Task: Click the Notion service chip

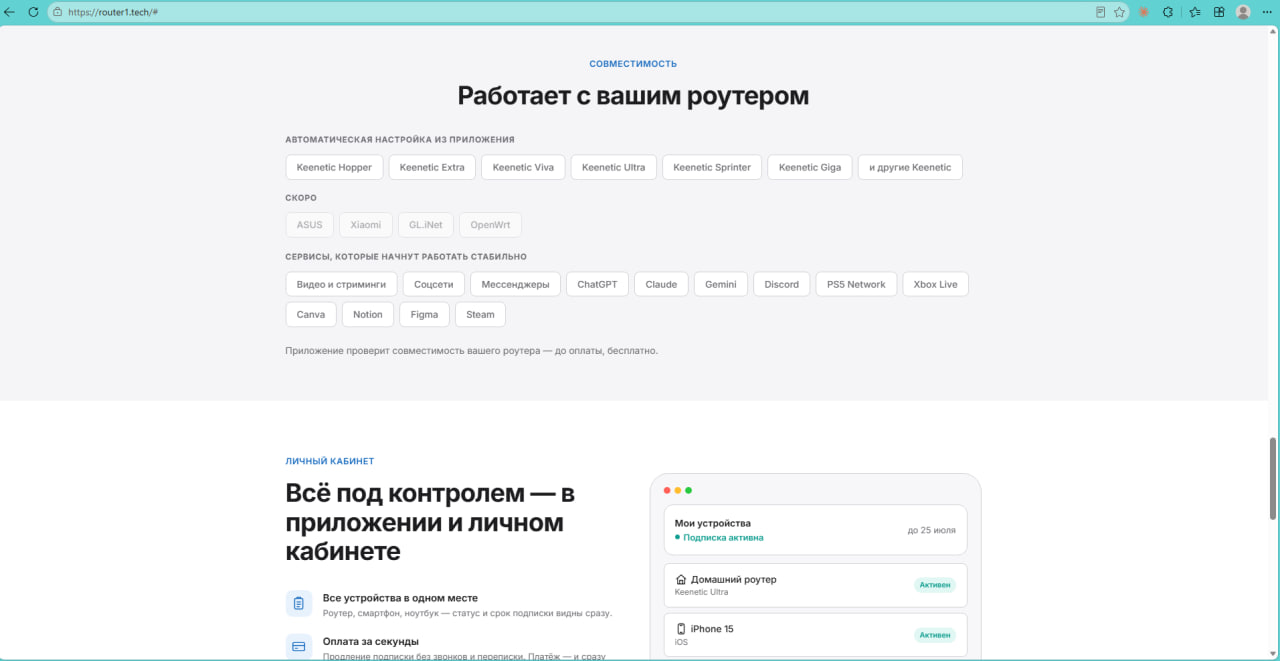Action: click(368, 314)
